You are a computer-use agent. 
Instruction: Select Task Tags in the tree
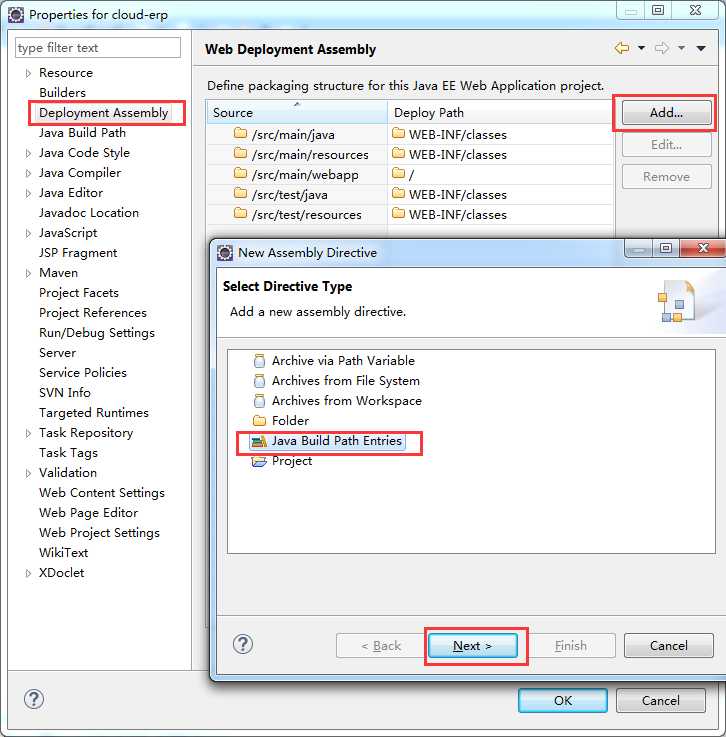pyautogui.click(x=69, y=453)
